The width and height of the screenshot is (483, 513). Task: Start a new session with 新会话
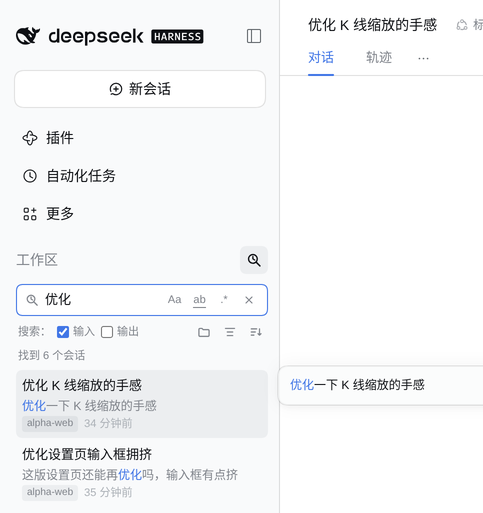140,89
